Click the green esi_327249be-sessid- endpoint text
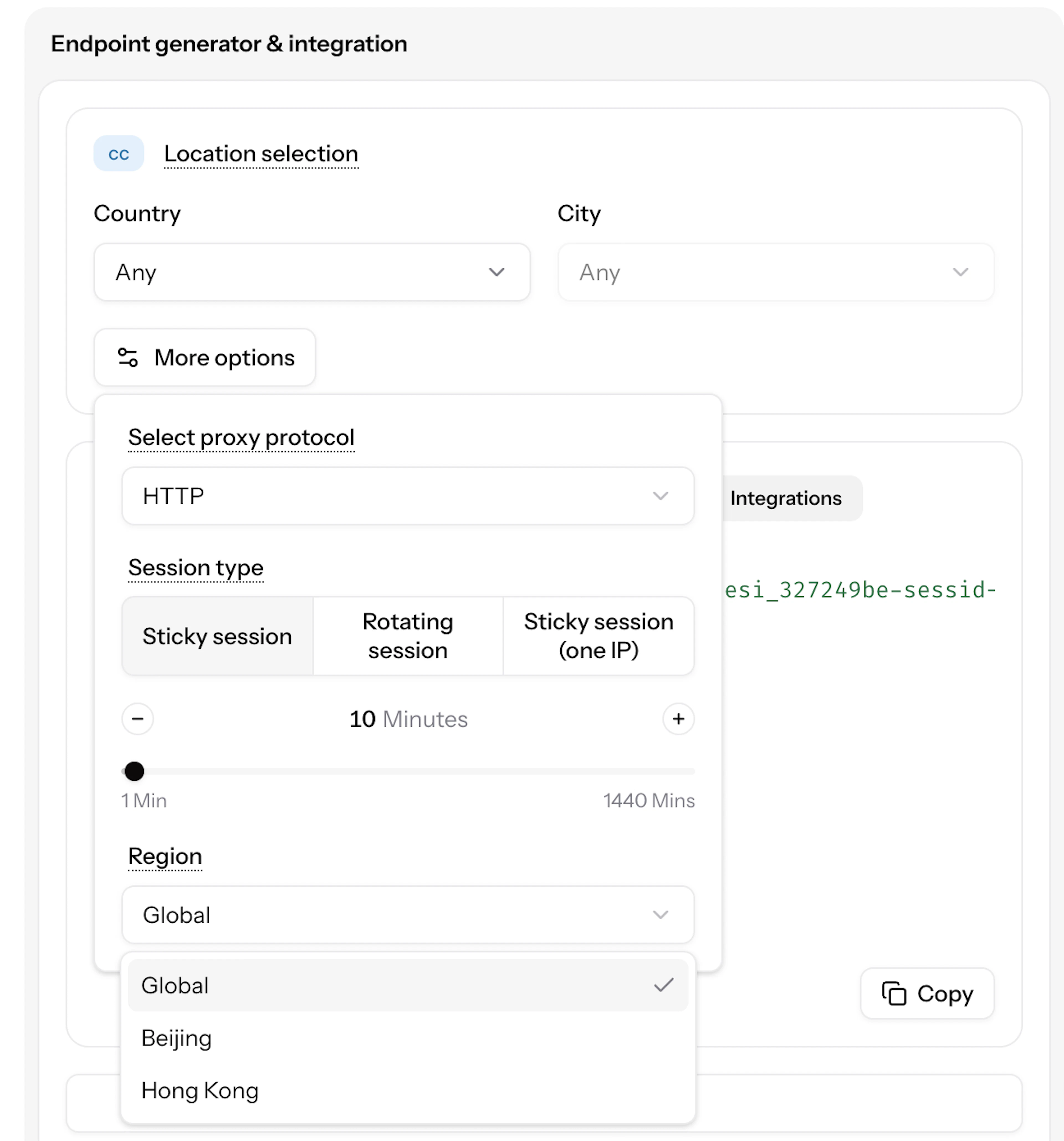Screen dimensions: 1064x1141 (x=860, y=590)
